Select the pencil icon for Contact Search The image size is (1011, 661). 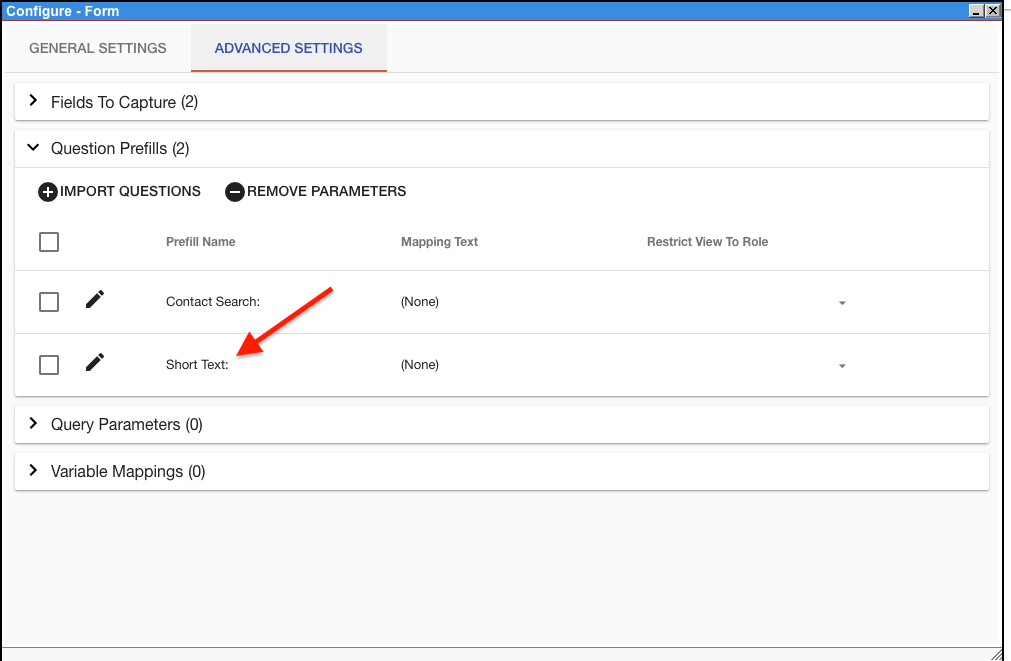click(x=94, y=298)
